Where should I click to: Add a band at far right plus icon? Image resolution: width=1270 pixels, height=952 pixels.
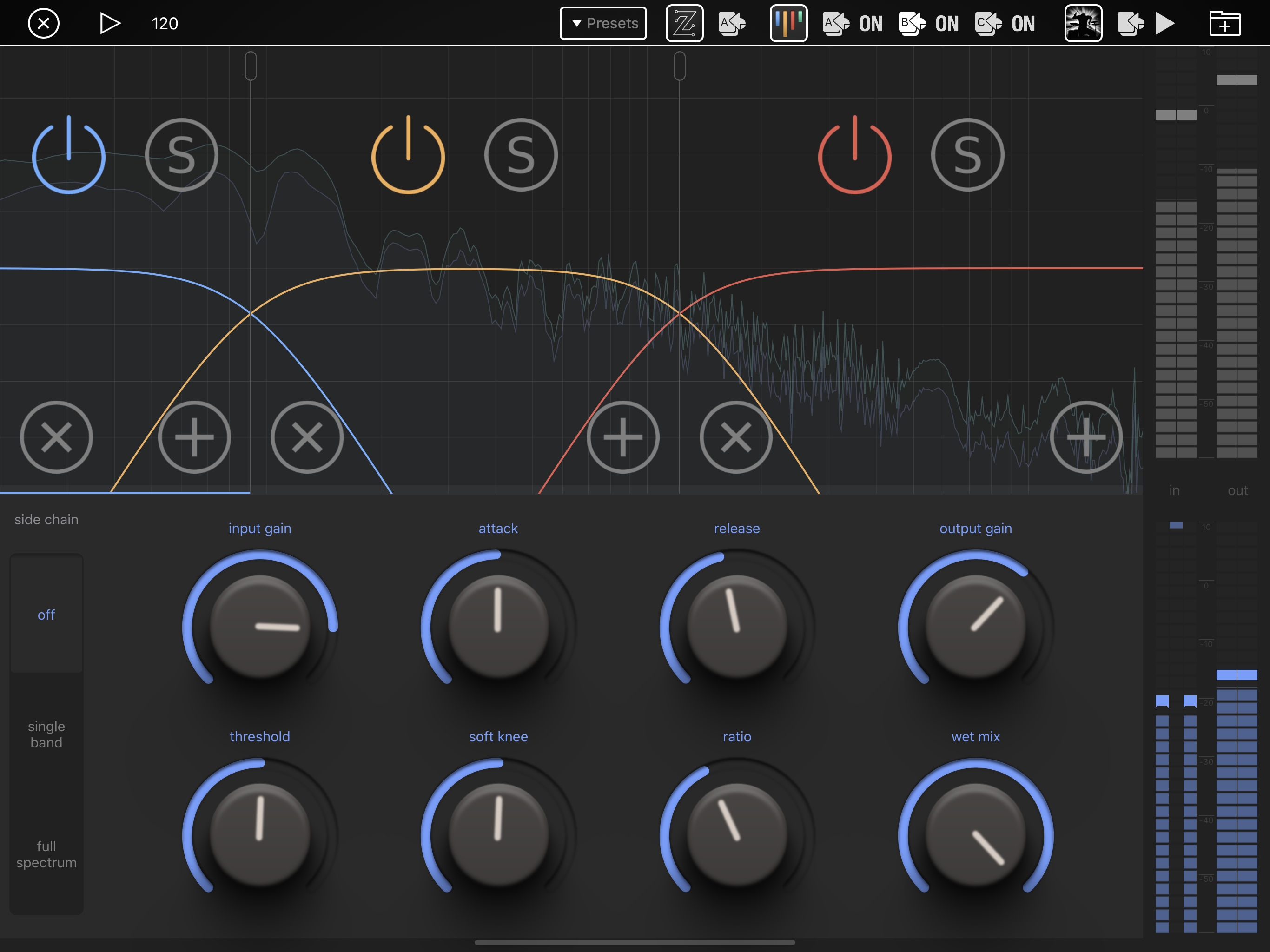[1086, 437]
